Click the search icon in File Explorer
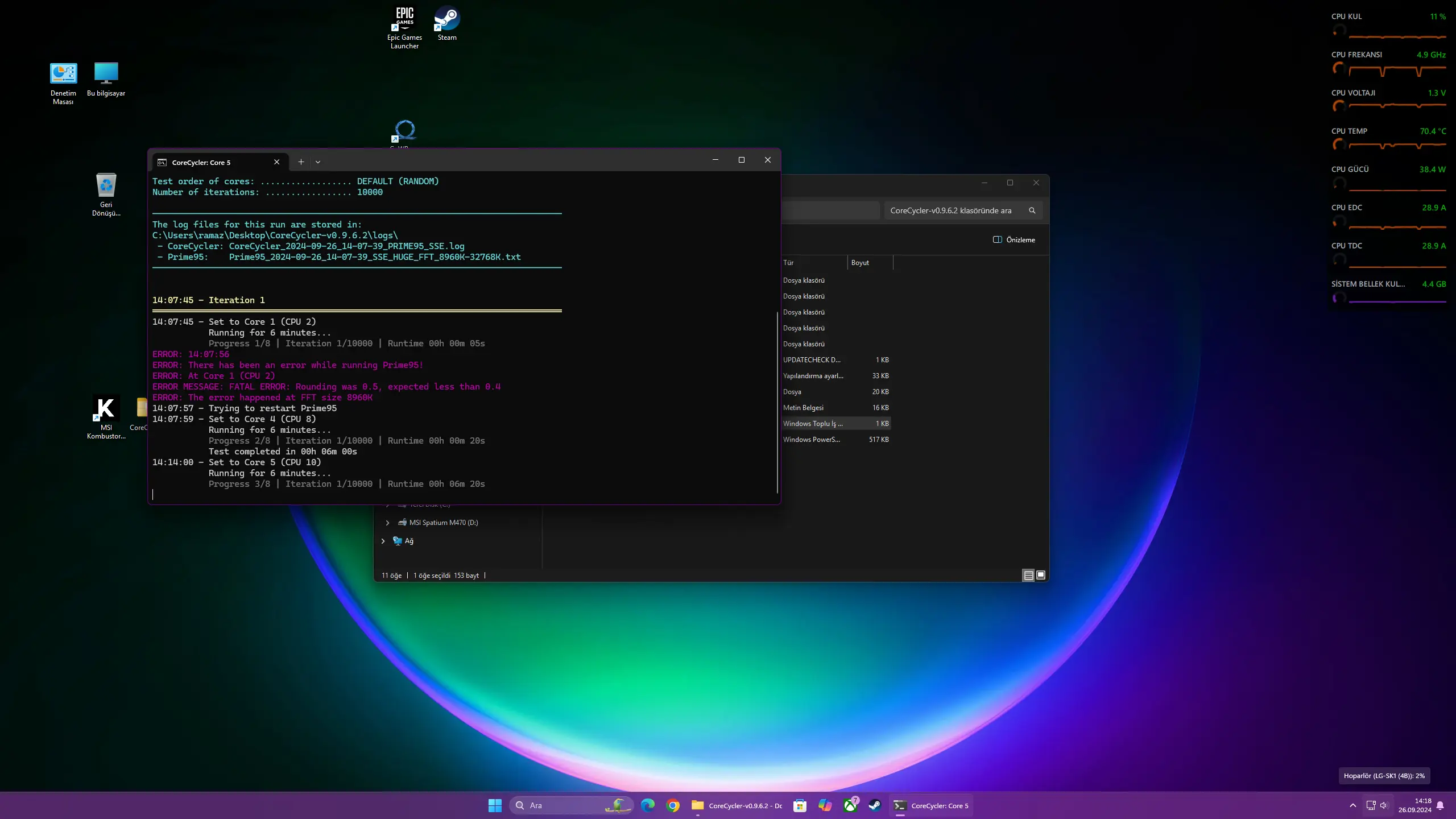 click(x=1032, y=210)
